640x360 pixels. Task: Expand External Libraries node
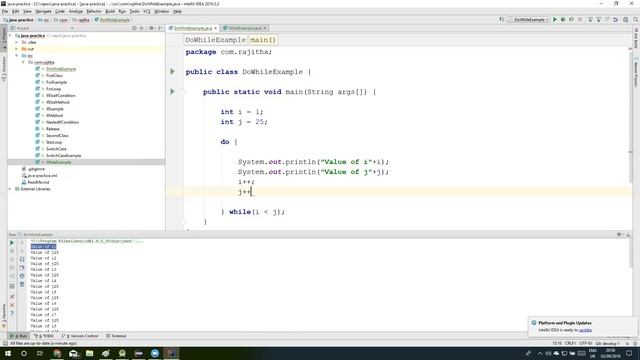tap(11, 189)
